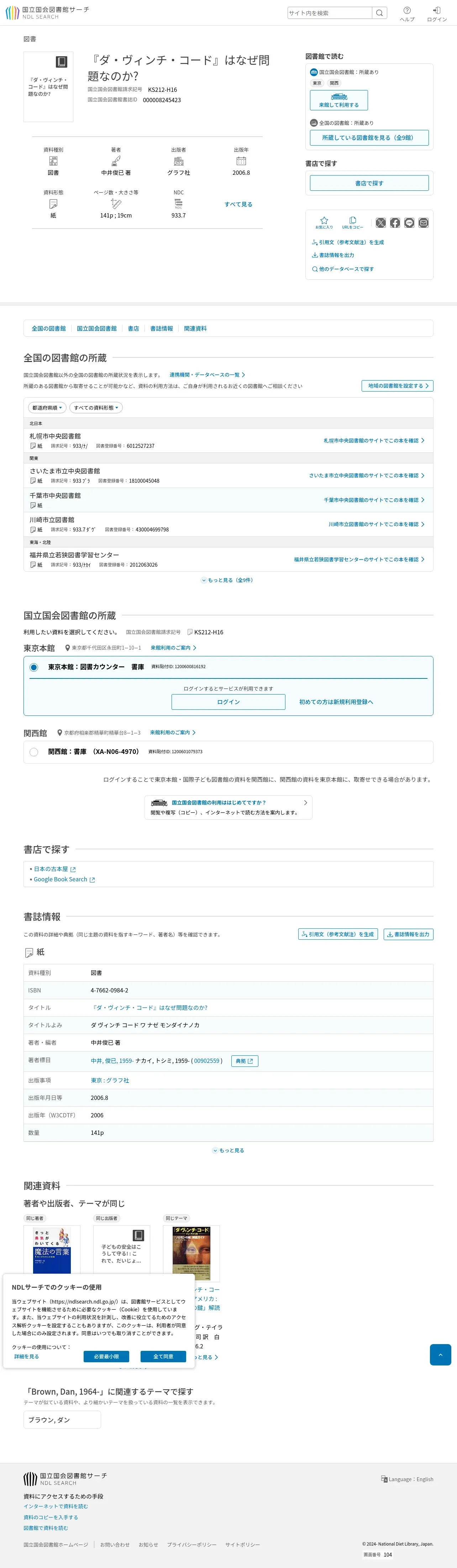Jump to 国立国会図書館 tab
The image size is (457, 1568).
click(97, 329)
